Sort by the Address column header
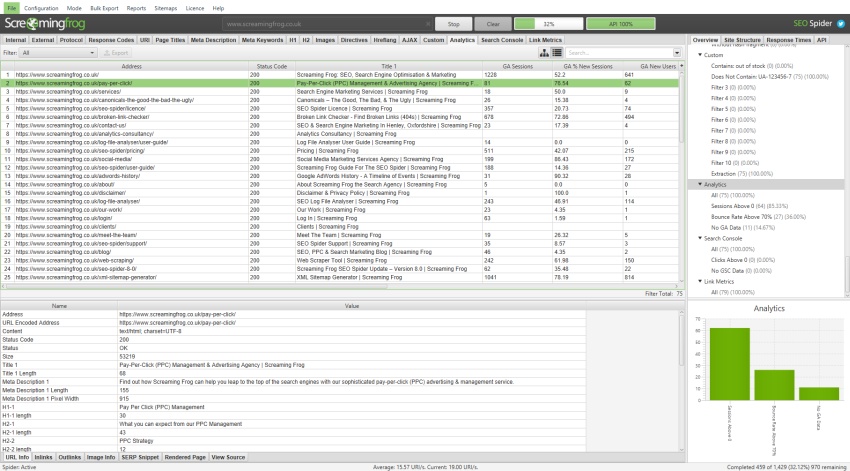Screen dimensions: 850x471 pyautogui.click(x=131, y=66)
